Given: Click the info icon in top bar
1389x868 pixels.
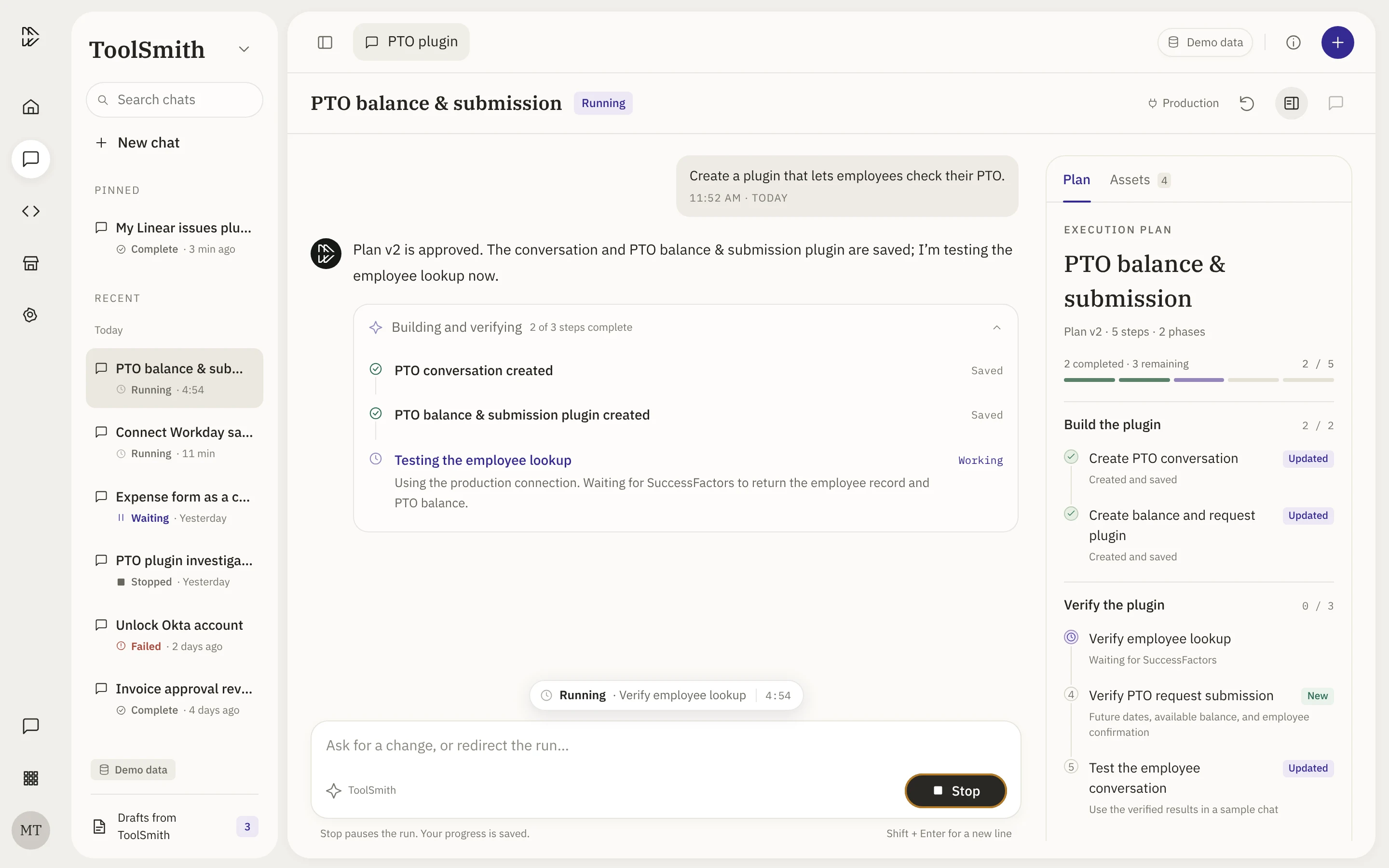Looking at the screenshot, I should 1293,42.
